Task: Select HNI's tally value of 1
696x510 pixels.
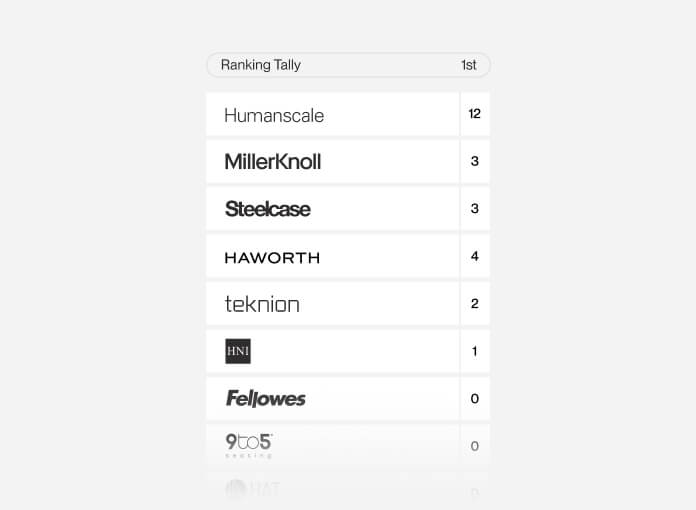Action: pyautogui.click(x=475, y=351)
